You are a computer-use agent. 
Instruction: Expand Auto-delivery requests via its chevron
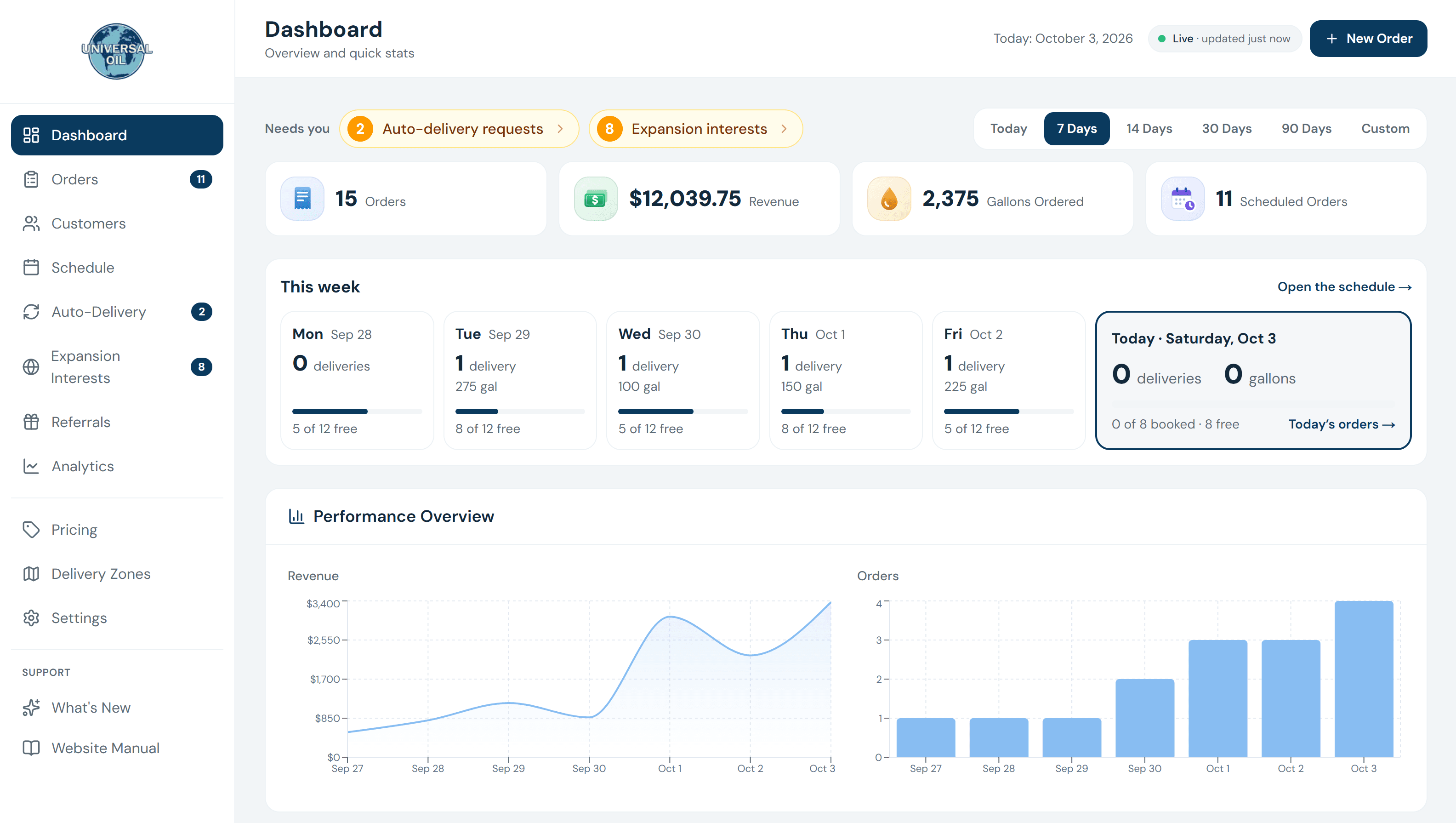pyautogui.click(x=560, y=129)
